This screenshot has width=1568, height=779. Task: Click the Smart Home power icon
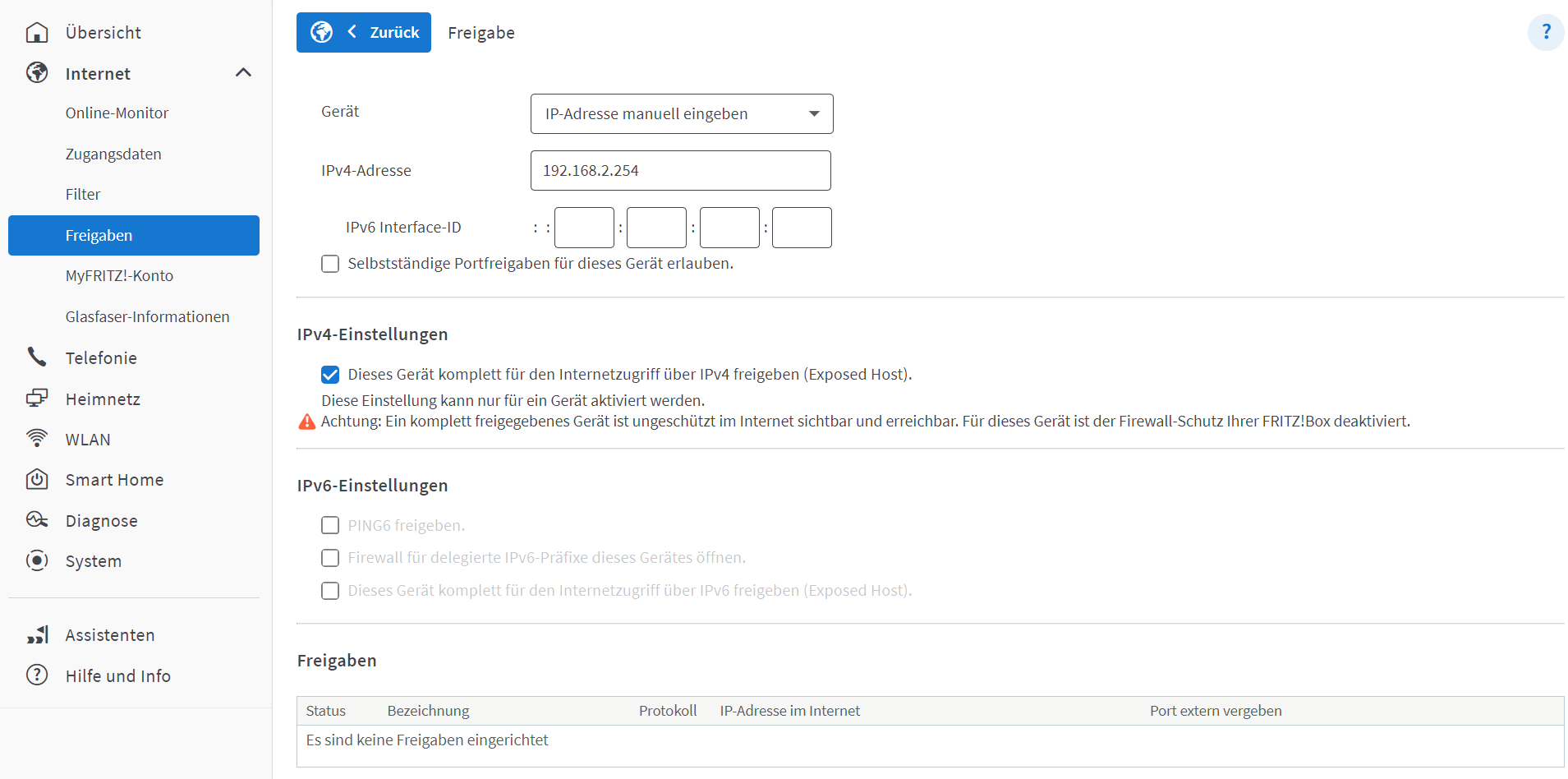[37, 479]
